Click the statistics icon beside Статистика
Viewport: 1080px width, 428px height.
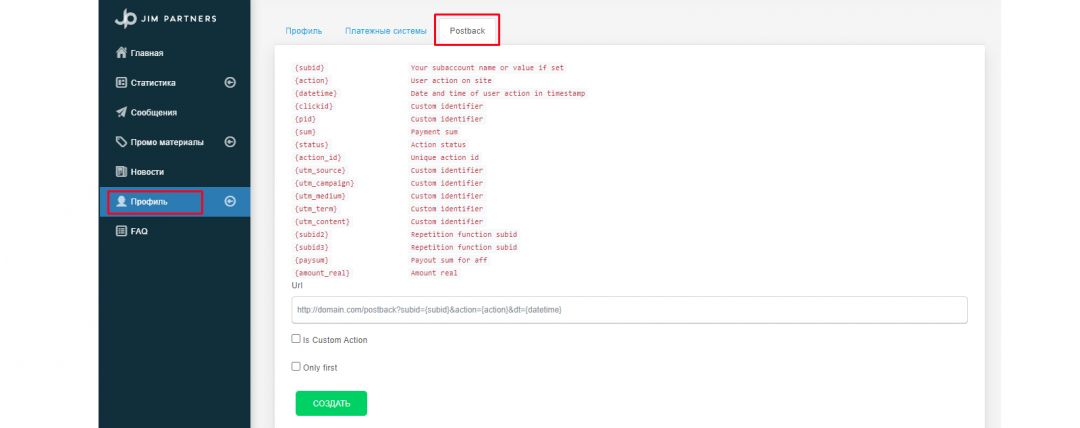coord(121,83)
